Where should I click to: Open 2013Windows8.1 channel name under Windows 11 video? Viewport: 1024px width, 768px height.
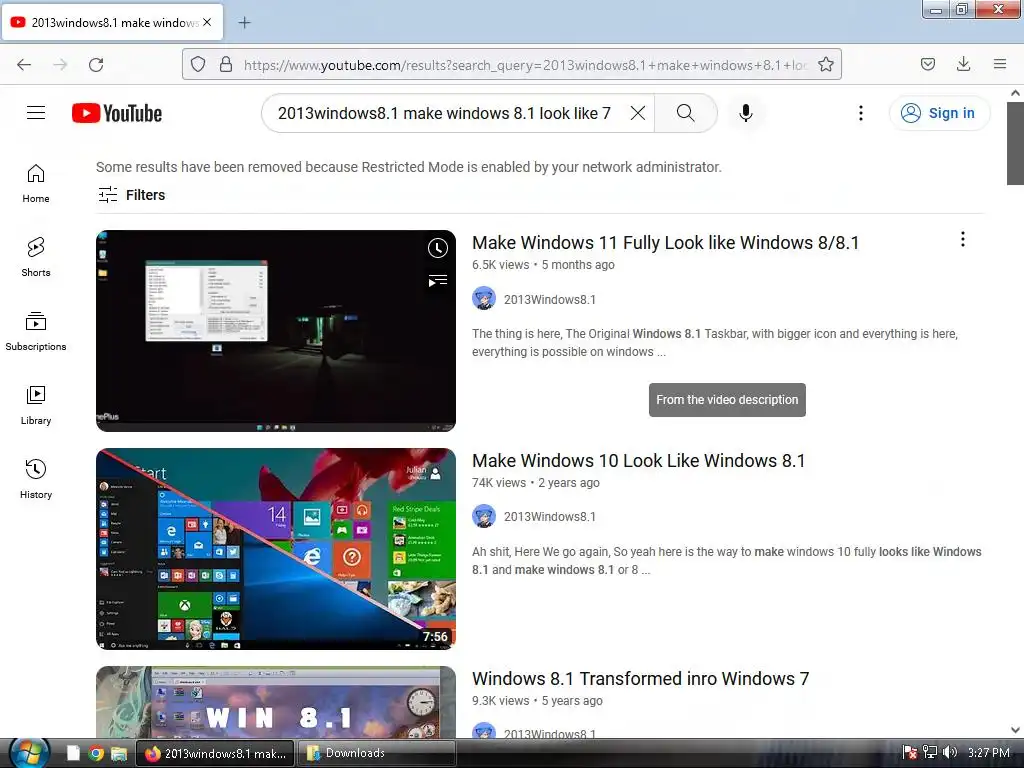549,300
